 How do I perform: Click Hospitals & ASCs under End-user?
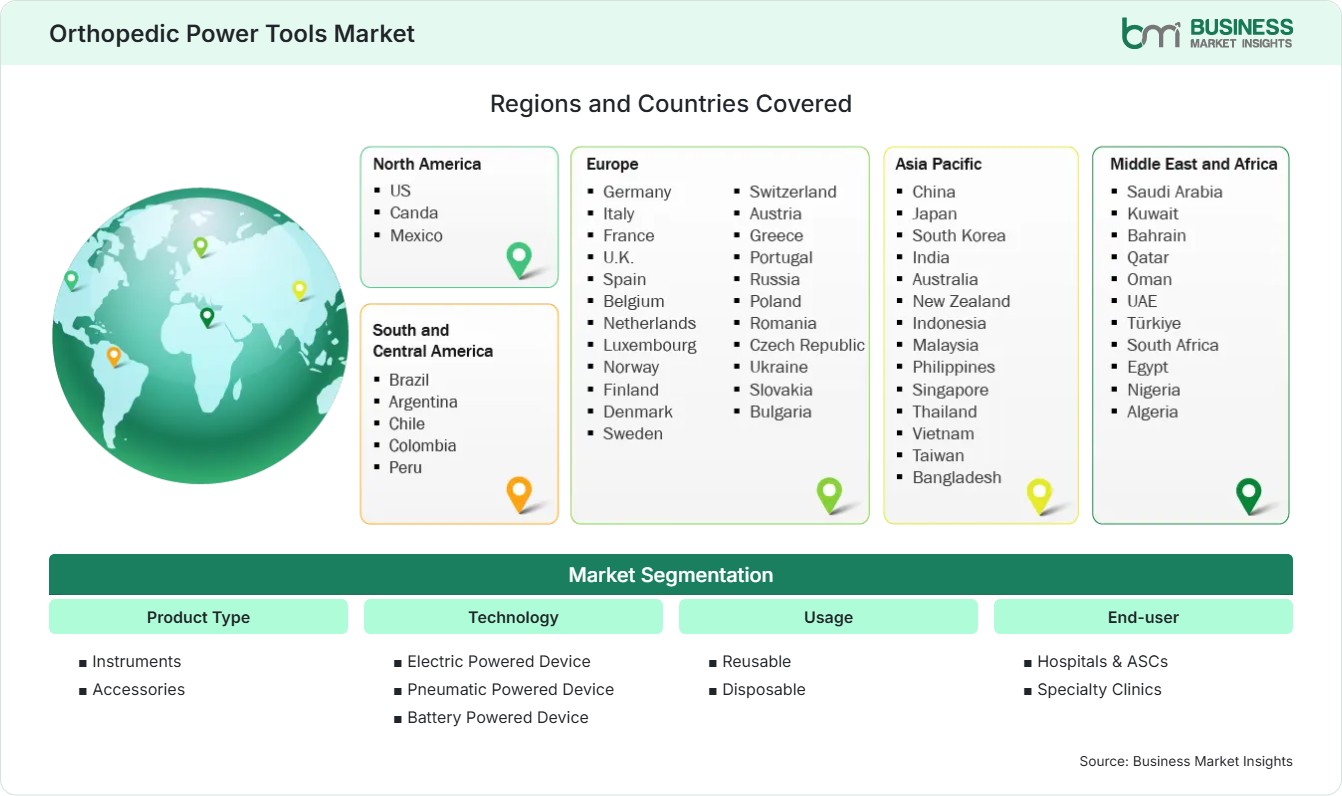point(1103,662)
